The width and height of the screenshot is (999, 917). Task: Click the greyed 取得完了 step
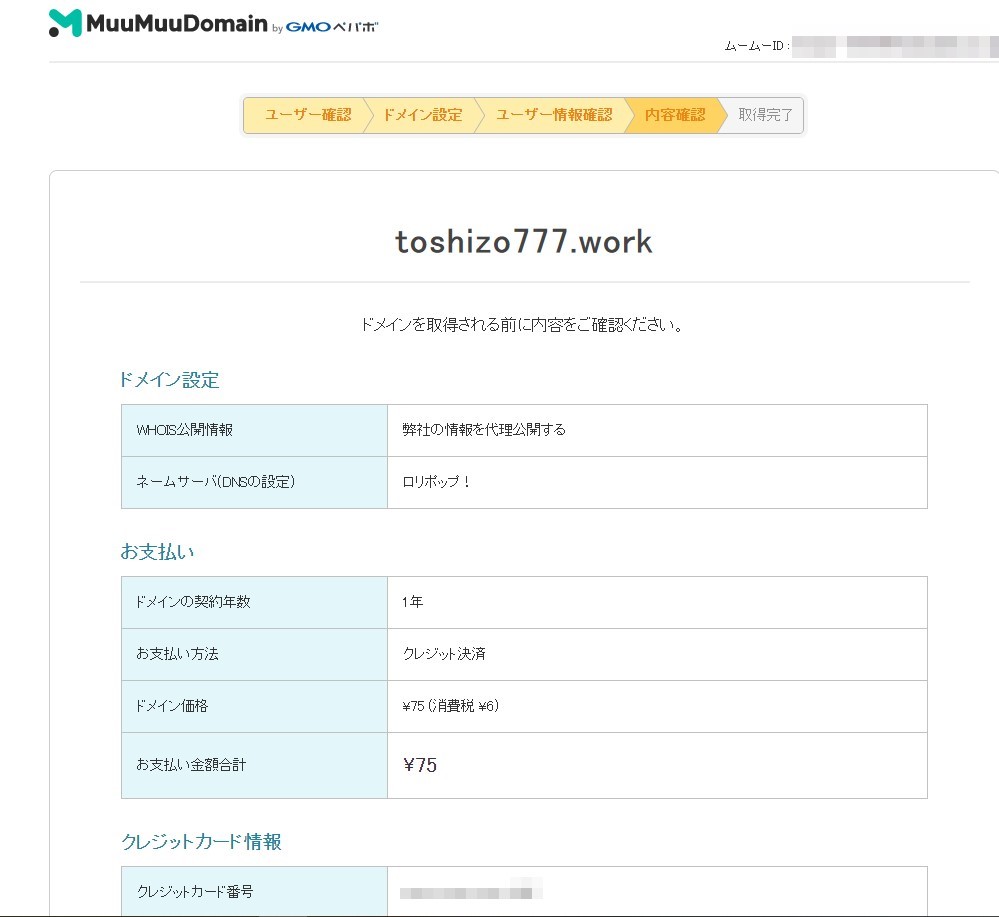tap(765, 115)
